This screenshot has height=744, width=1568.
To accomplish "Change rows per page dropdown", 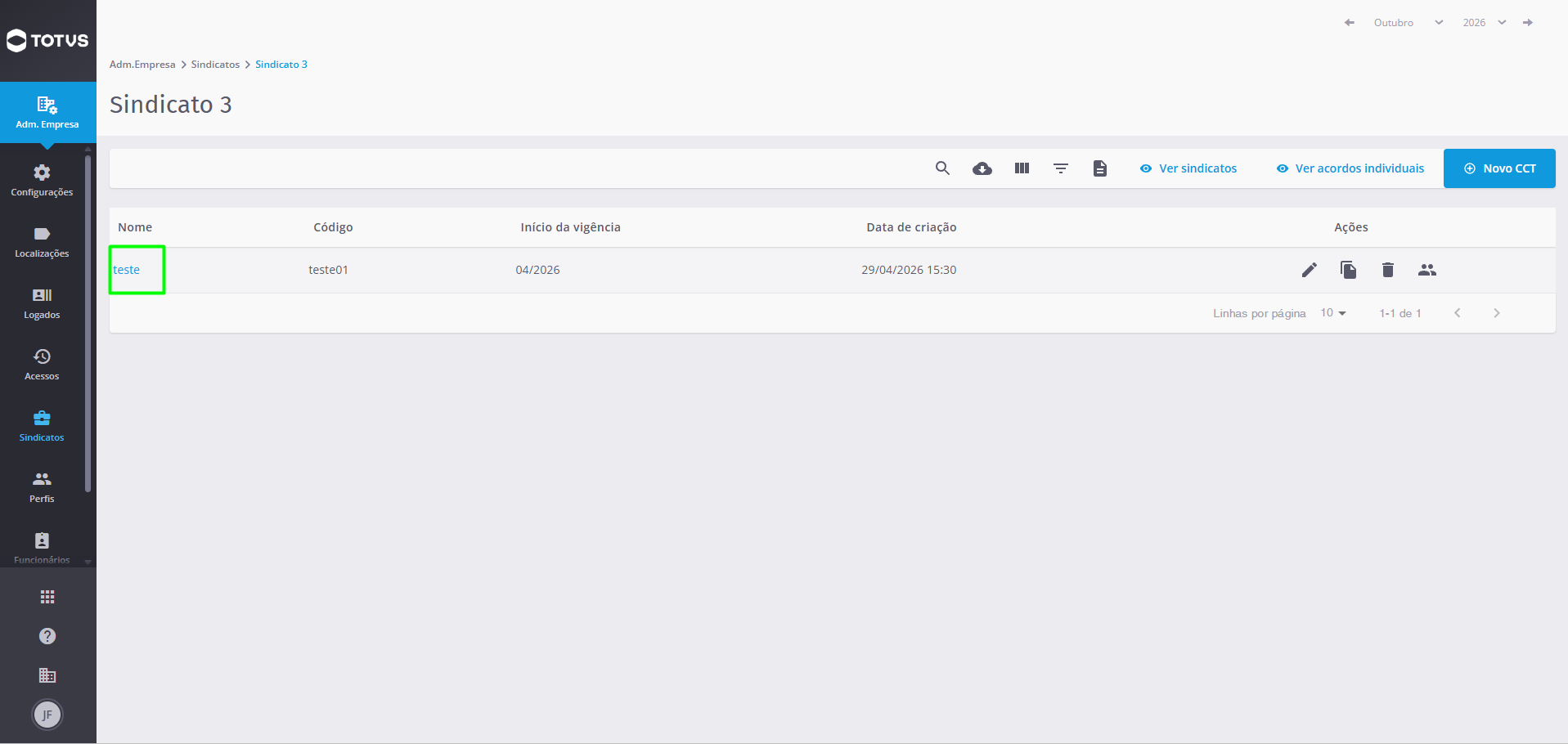I will pos(1333,313).
